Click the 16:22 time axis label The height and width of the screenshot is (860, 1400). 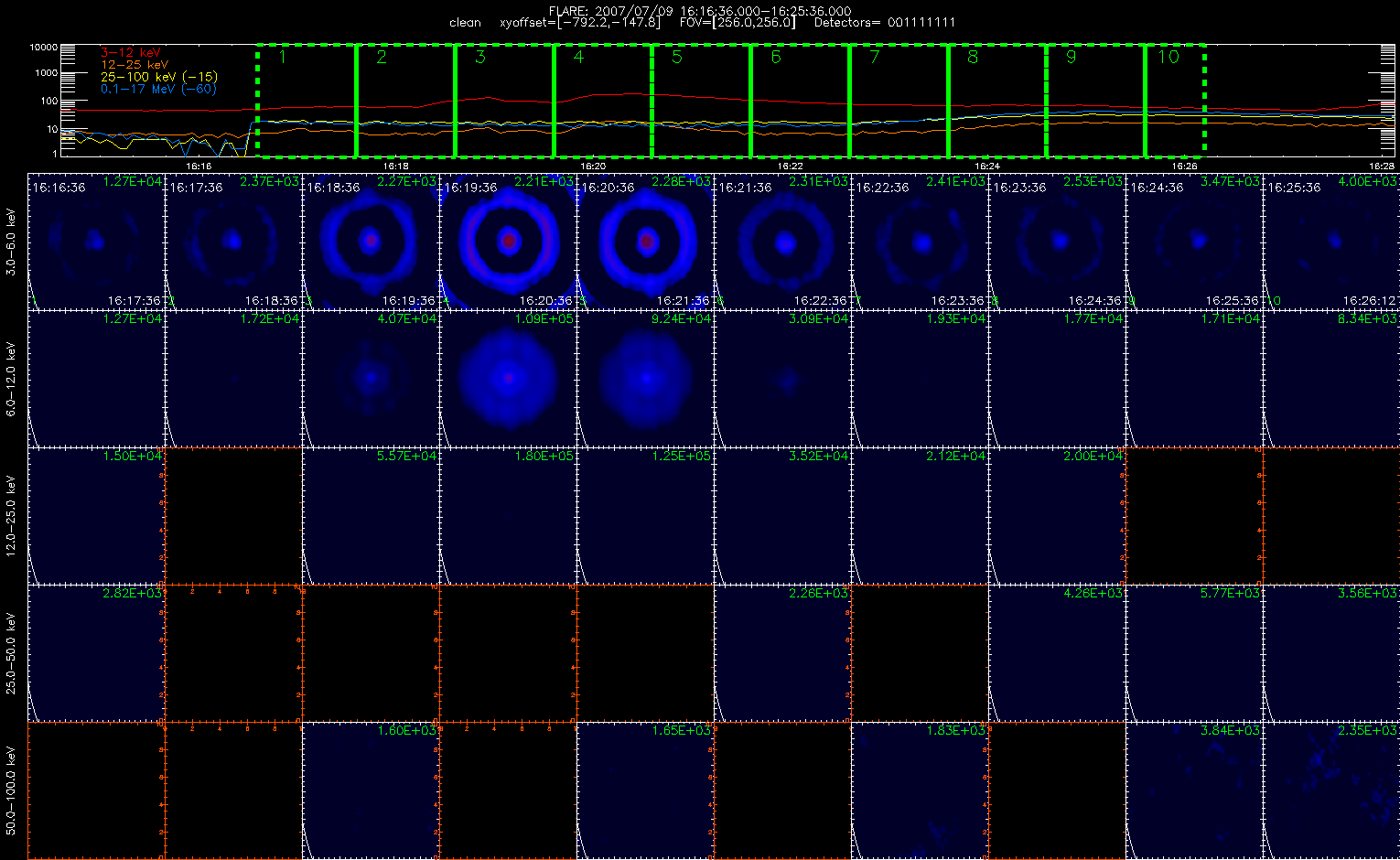pyautogui.click(x=791, y=167)
